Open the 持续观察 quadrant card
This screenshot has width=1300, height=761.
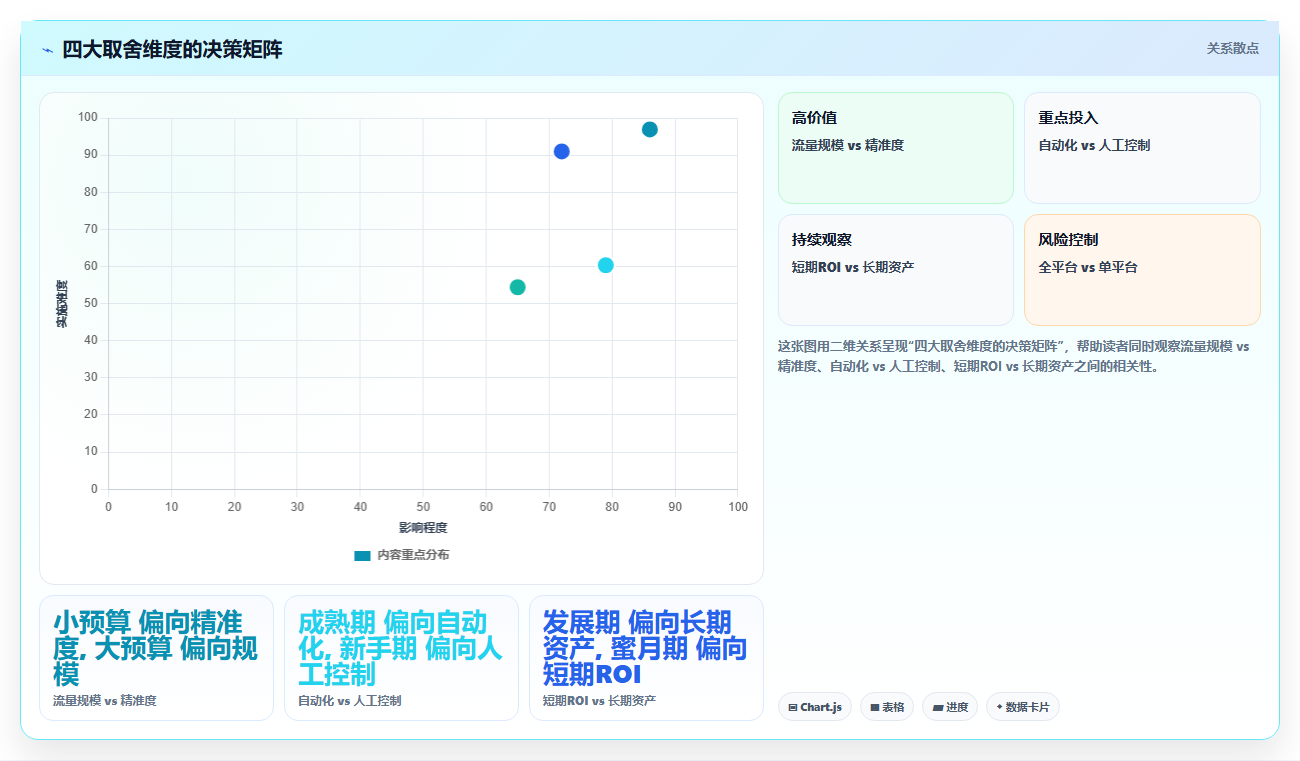point(896,270)
